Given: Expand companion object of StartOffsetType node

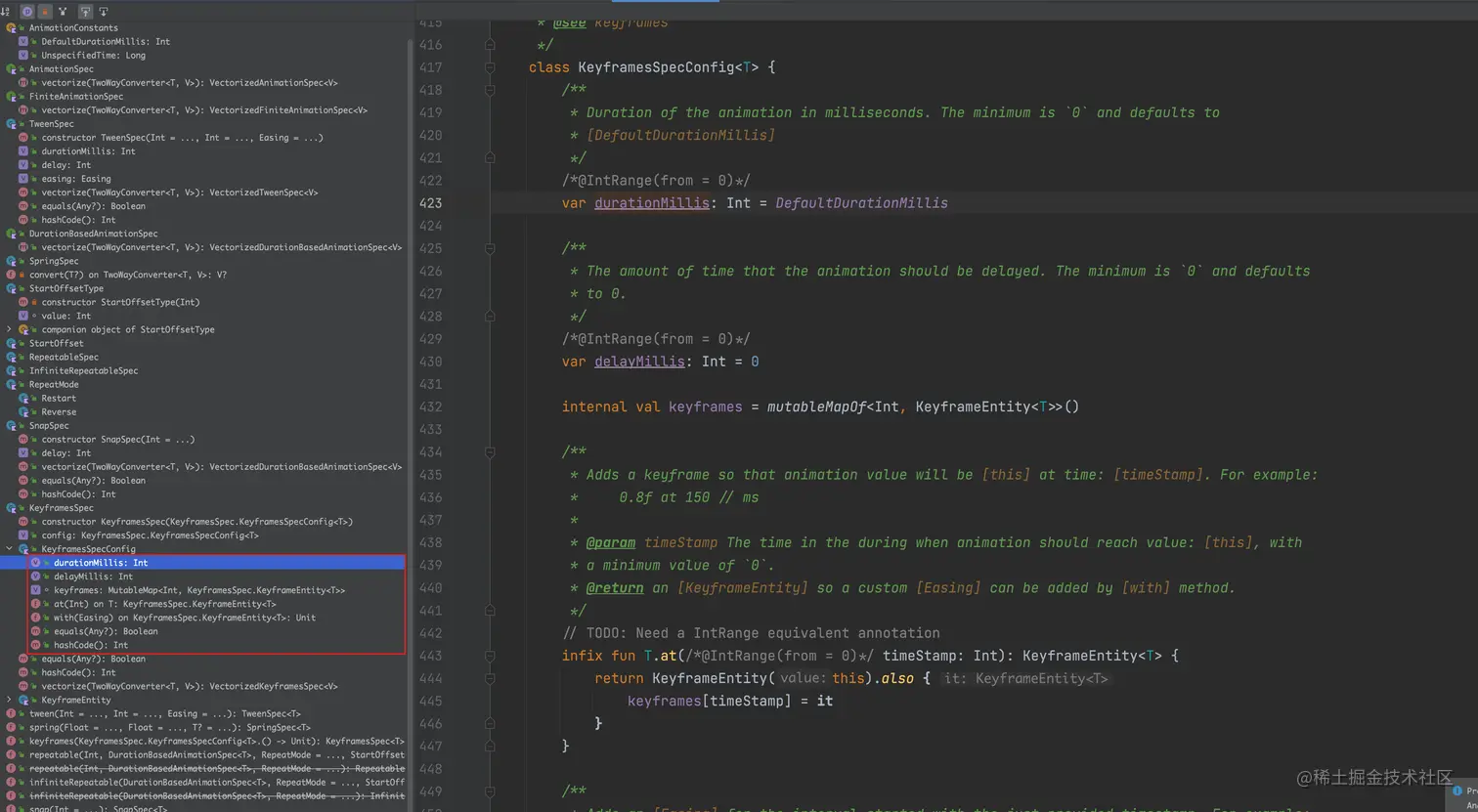Looking at the screenshot, I should point(10,329).
